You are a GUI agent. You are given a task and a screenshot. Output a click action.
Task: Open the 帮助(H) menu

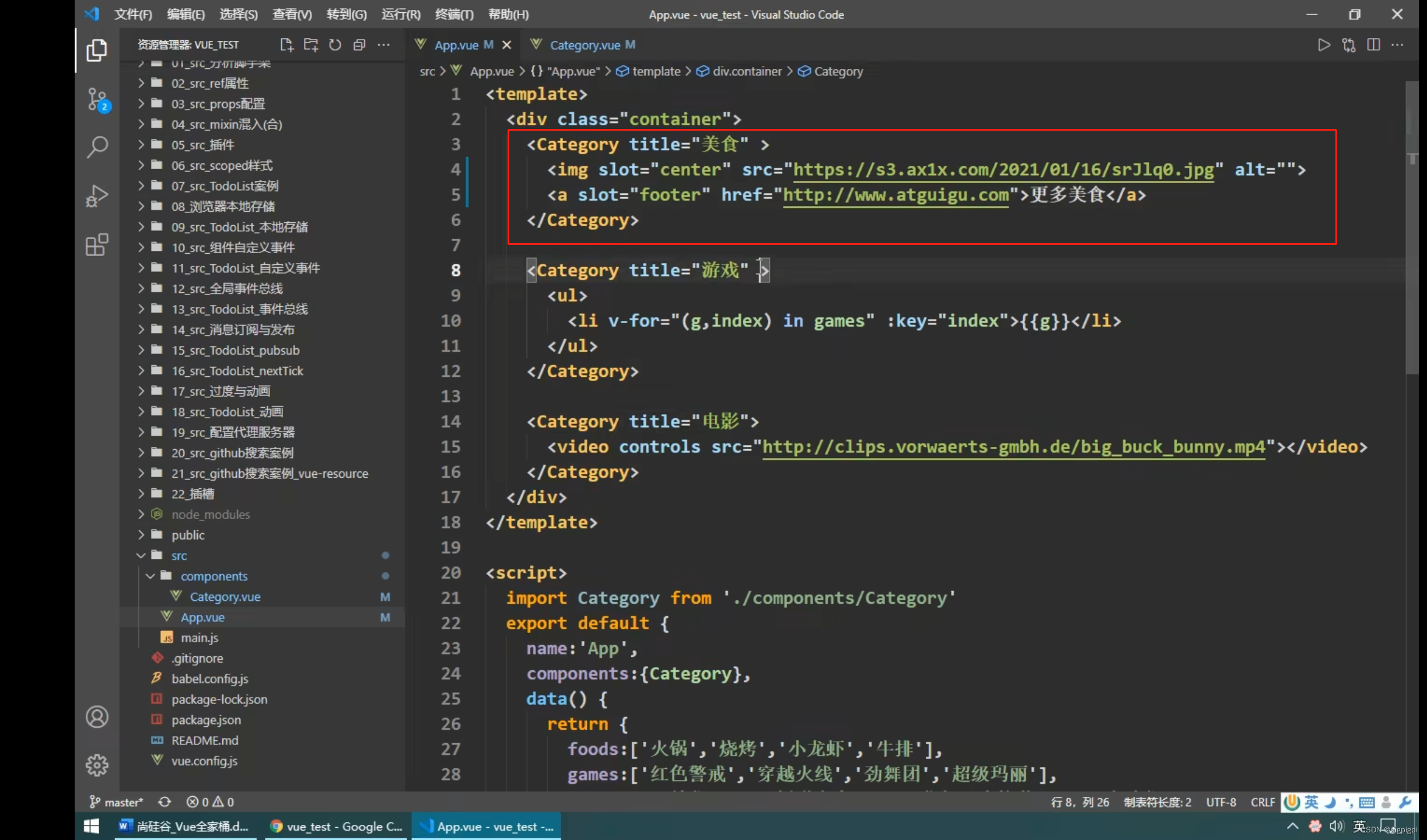[508, 15]
